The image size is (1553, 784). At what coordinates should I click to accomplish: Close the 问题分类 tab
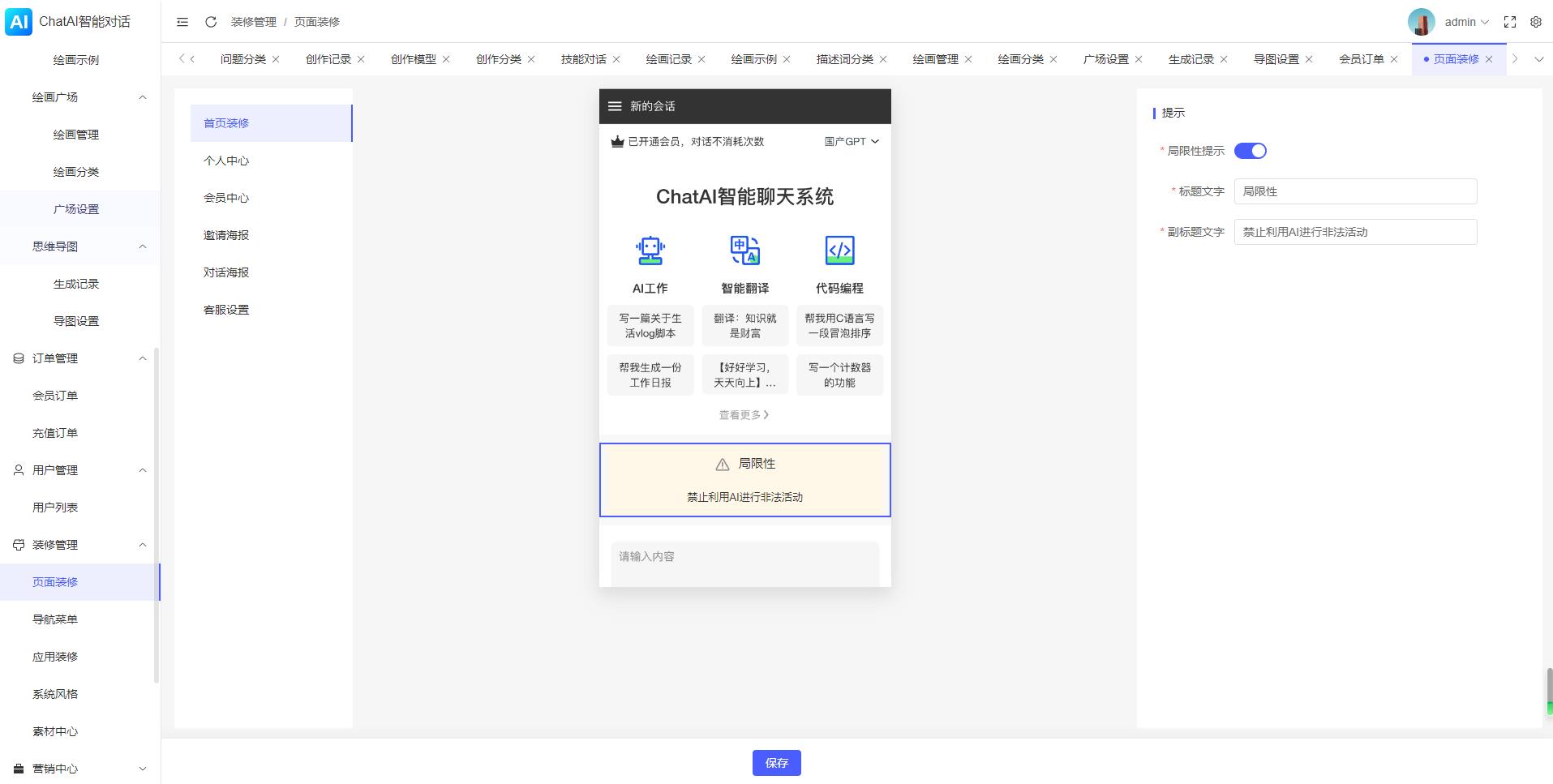tap(276, 59)
